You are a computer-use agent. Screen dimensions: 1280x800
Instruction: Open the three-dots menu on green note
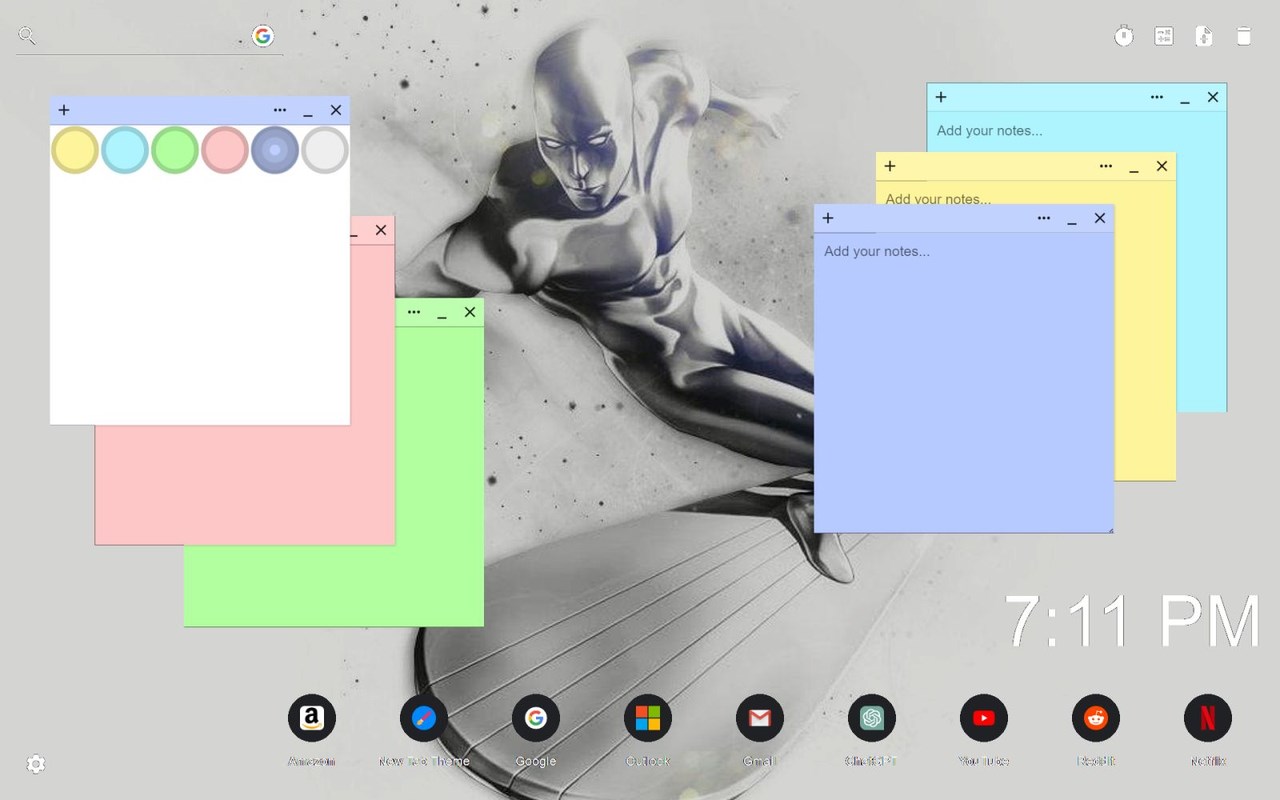point(414,312)
